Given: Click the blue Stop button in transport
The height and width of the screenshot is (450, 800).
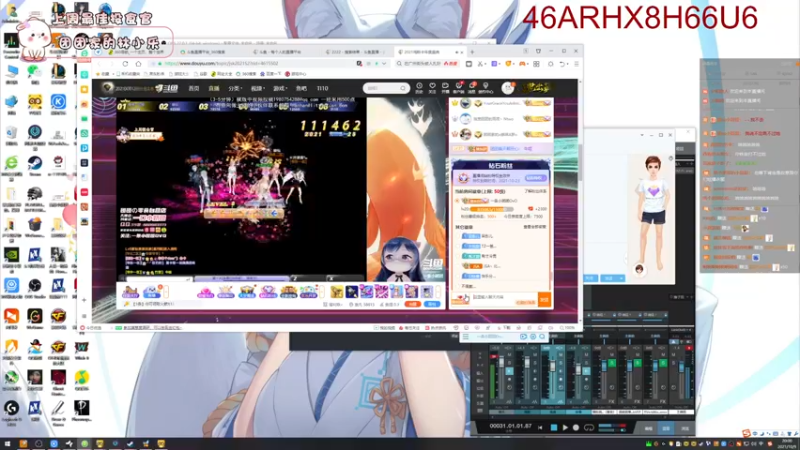Looking at the screenshot, I should [x=554, y=428].
